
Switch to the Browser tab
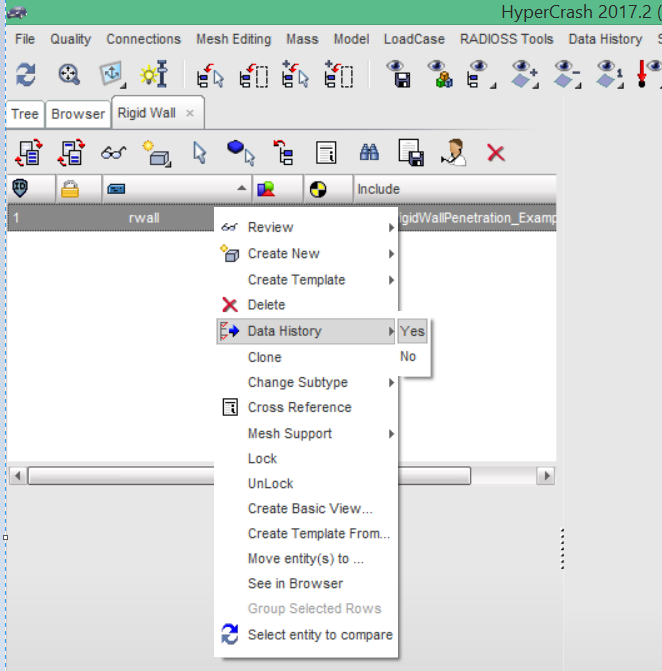[x=78, y=114]
